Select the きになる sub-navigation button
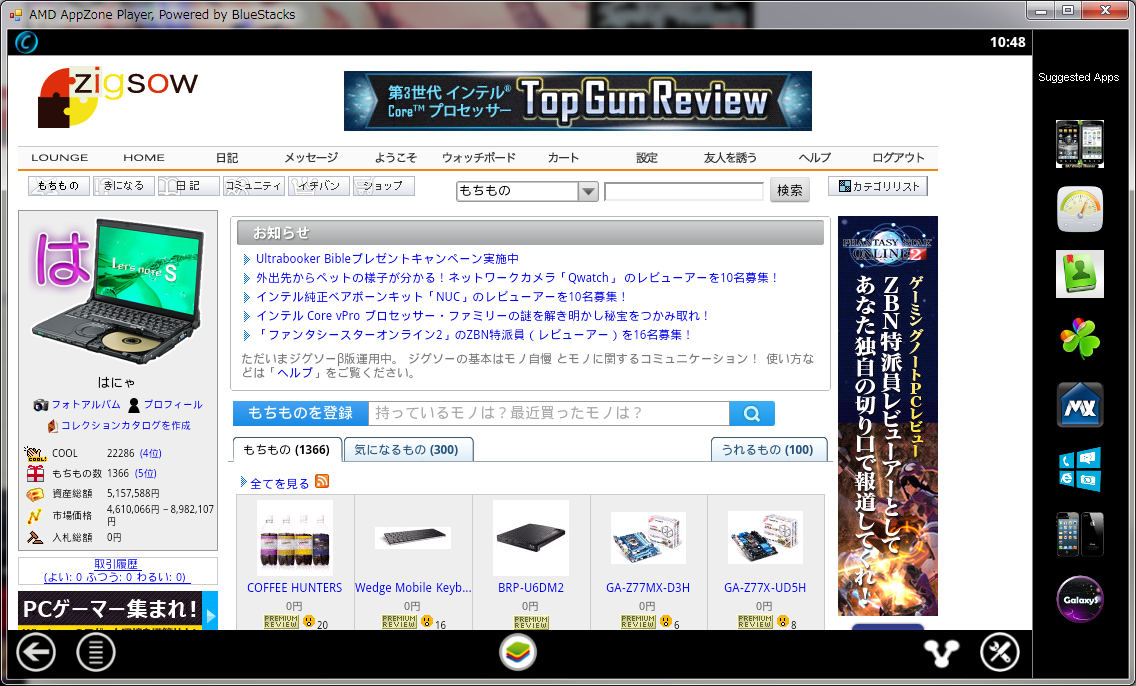1136x686 pixels. coord(124,185)
